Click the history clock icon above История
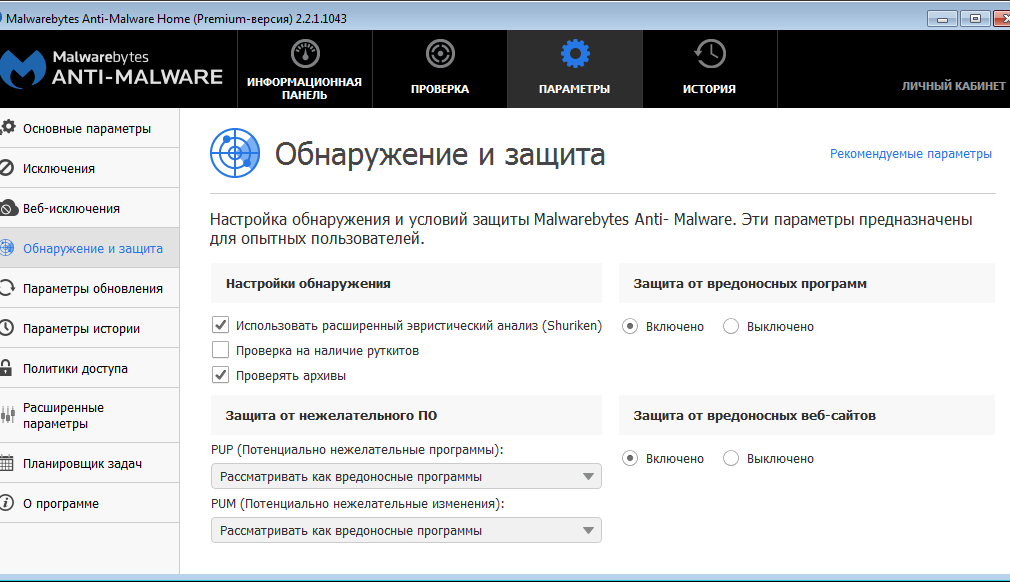This screenshot has height=582, width=1010. [x=710, y=54]
